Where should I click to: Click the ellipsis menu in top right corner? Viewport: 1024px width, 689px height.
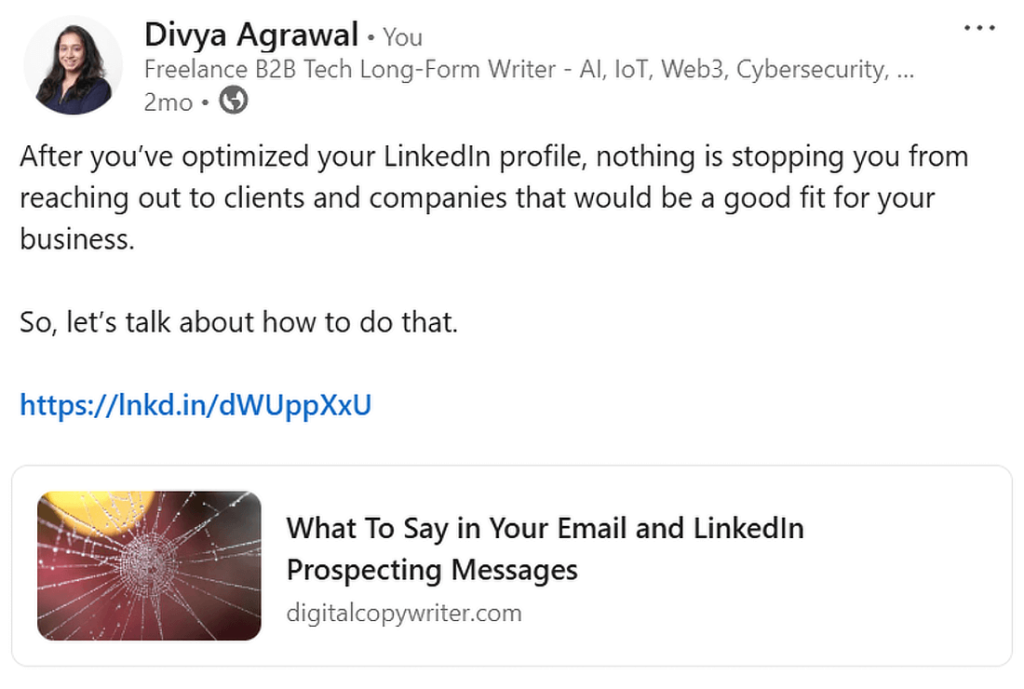point(978,27)
